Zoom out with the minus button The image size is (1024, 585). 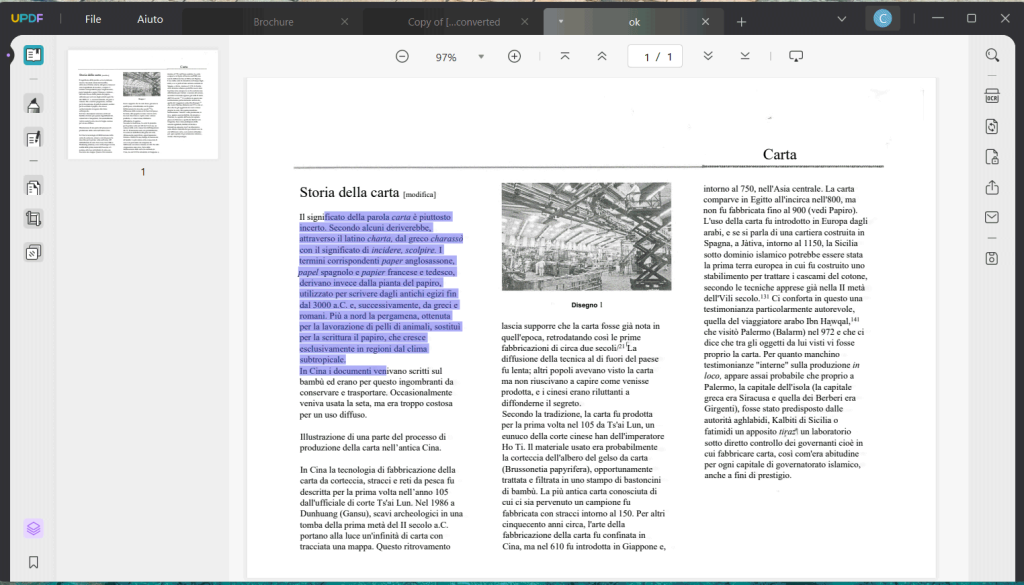click(x=402, y=57)
